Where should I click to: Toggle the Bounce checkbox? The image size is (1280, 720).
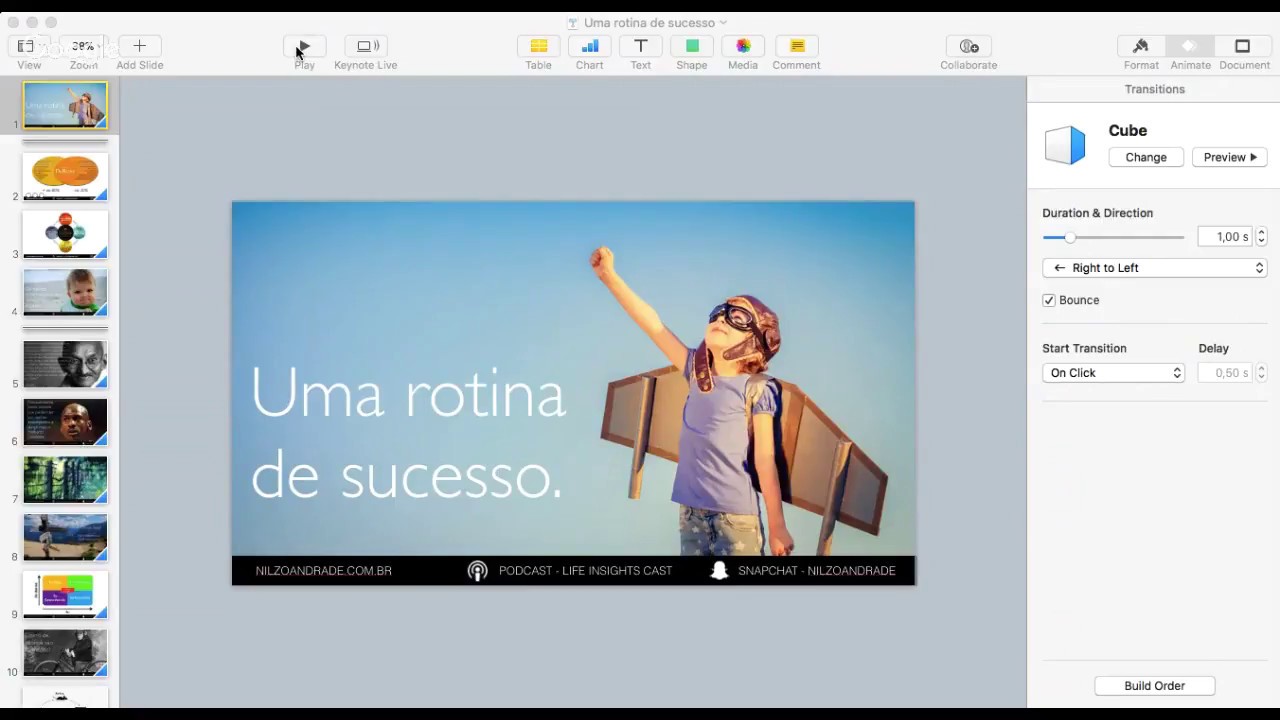click(1049, 300)
